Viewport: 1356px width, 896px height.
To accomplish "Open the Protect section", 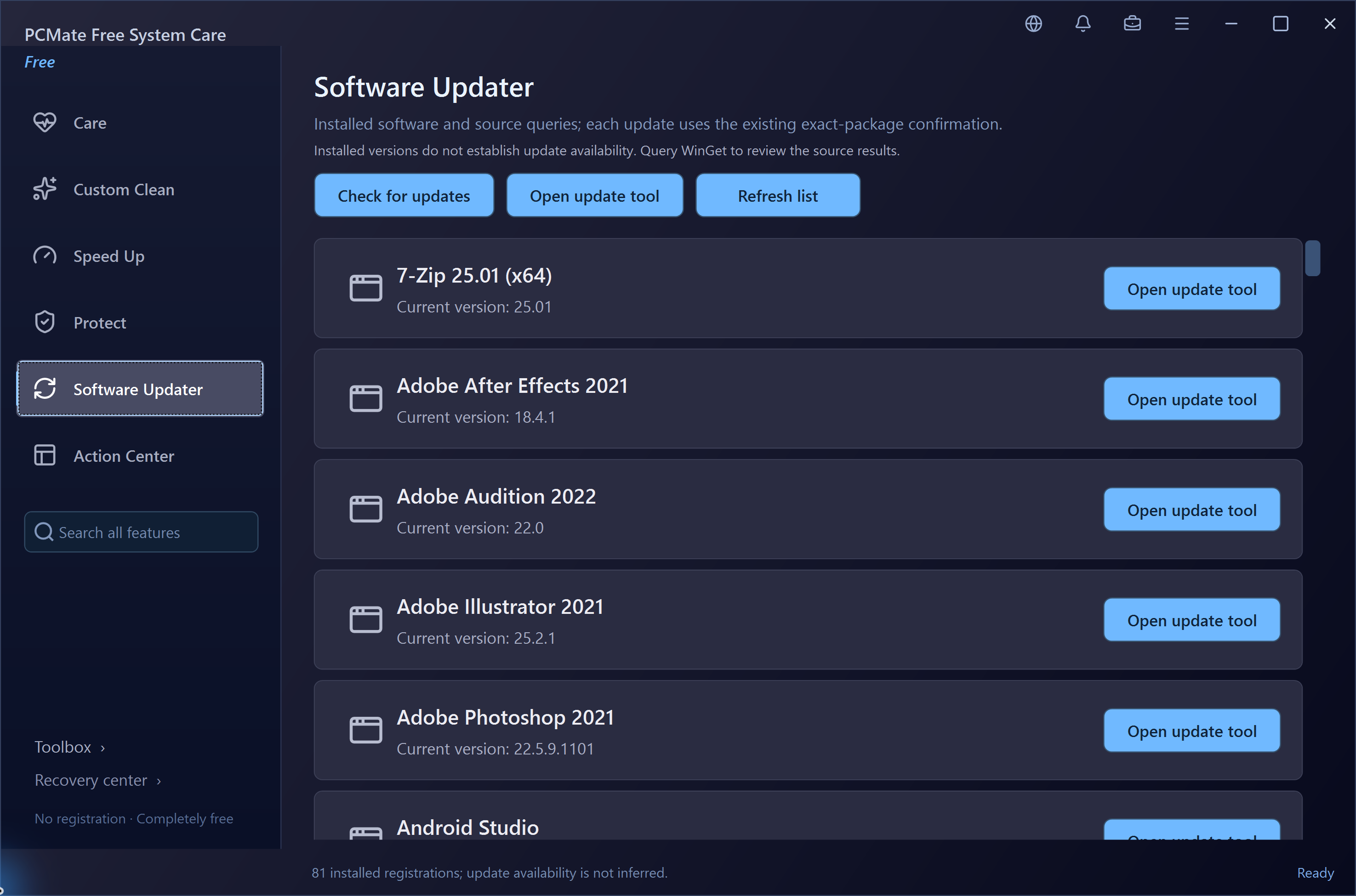I will point(140,322).
